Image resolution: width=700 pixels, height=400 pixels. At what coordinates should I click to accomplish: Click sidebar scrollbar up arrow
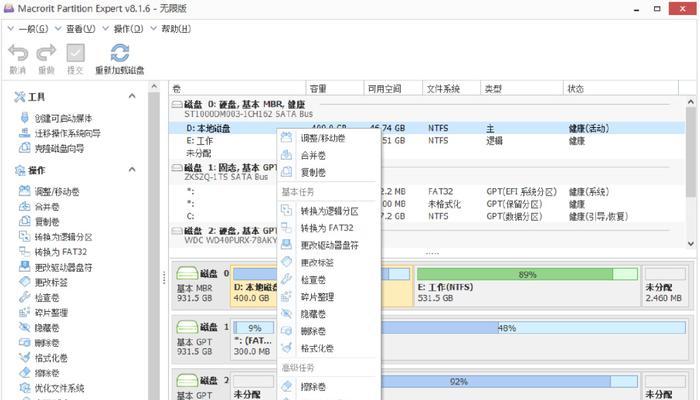click(154, 87)
